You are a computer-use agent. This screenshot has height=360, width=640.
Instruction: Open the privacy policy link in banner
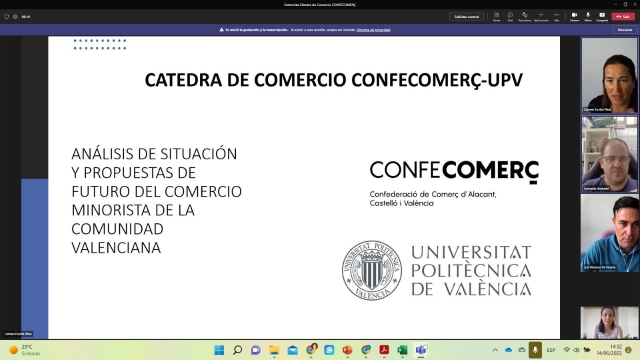pos(373,30)
